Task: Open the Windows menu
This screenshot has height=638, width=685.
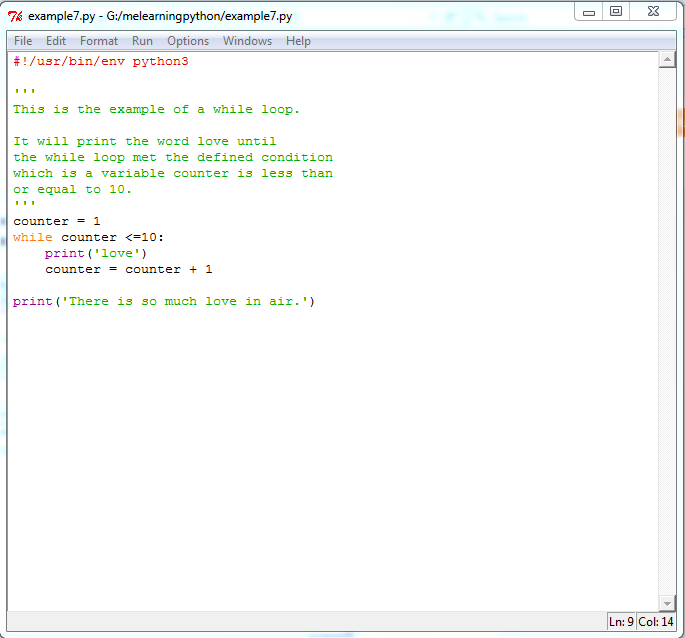Action: coord(247,41)
